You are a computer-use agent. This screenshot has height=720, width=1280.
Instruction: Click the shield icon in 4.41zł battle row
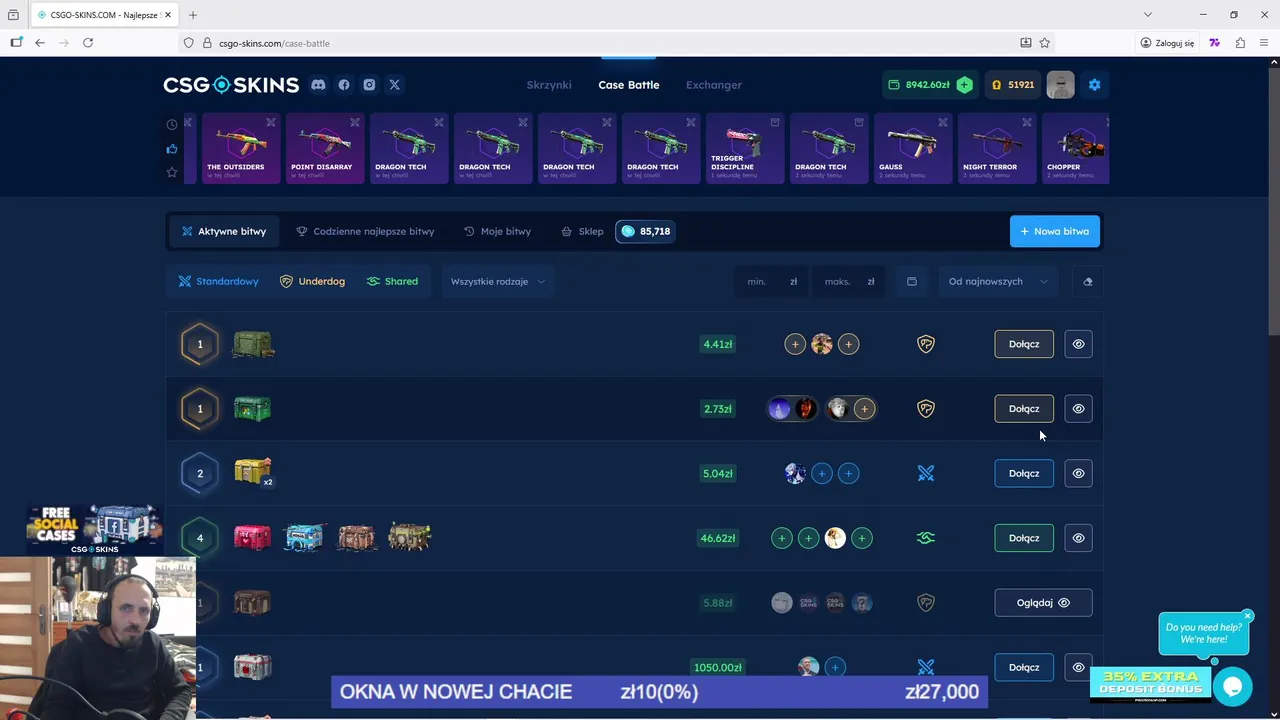(x=926, y=344)
